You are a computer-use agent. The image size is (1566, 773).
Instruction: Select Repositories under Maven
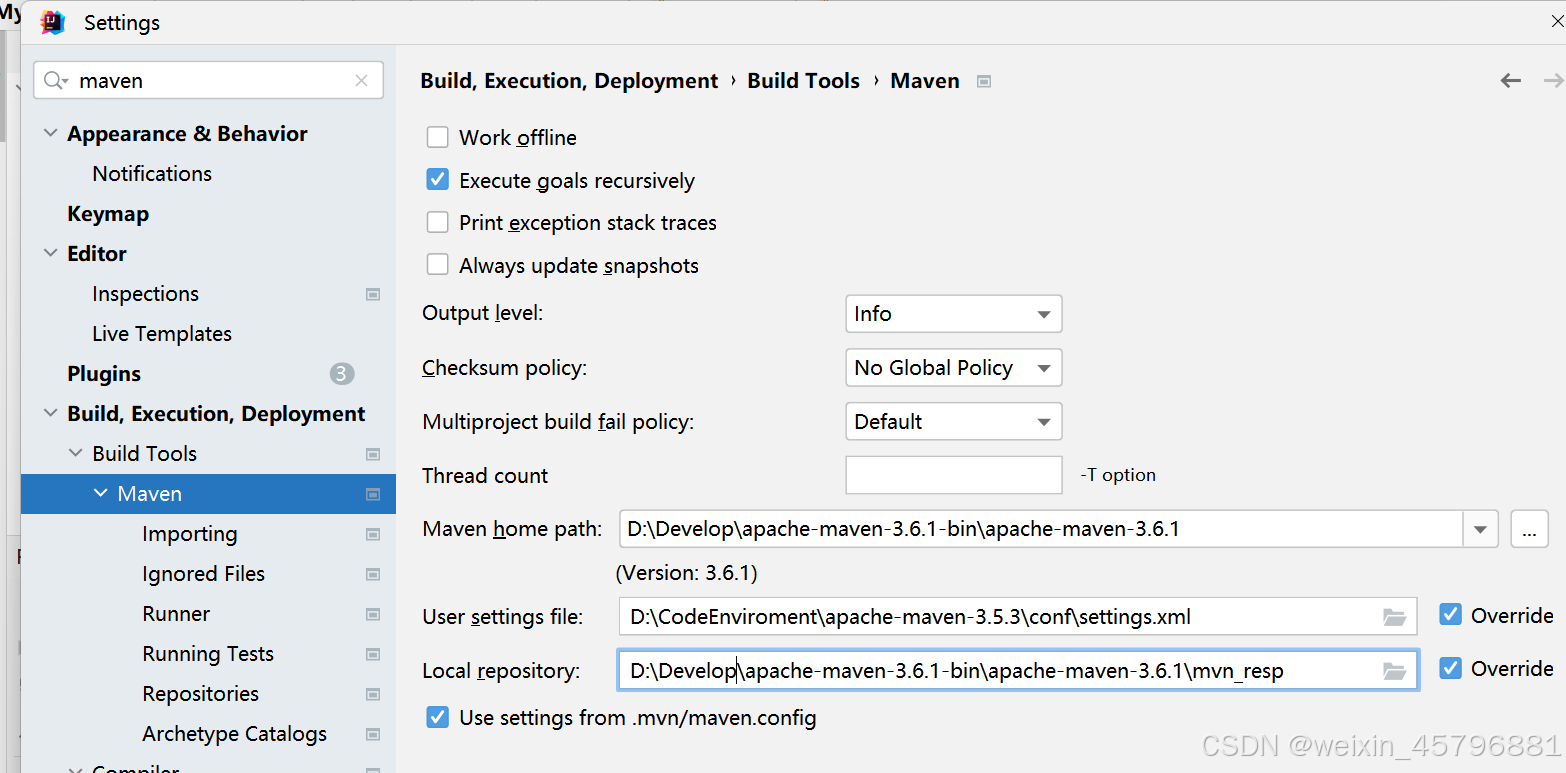tap(200, 694)
